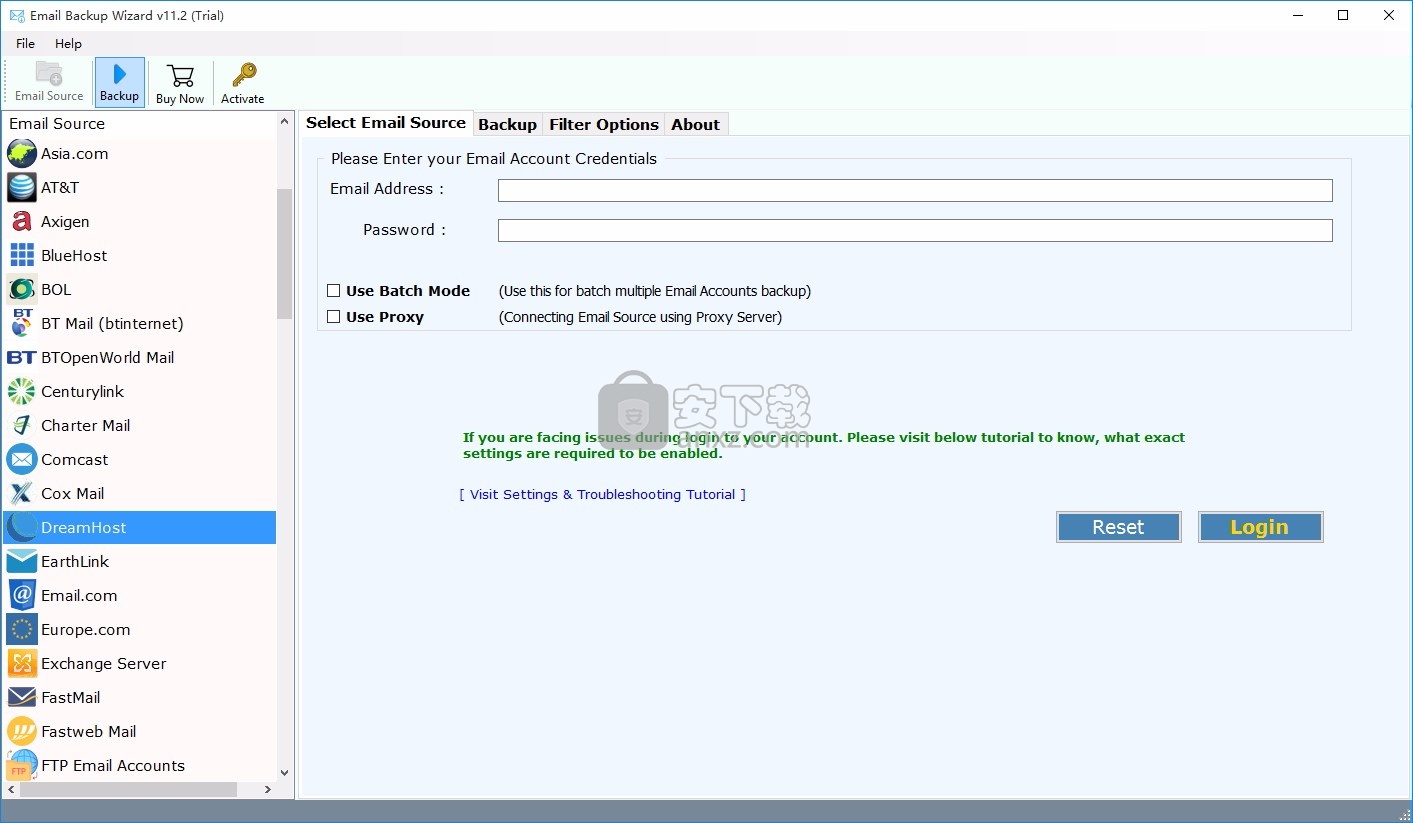Switch to the Backup tab
The image size is (1413, 823).
coord(507,125)
